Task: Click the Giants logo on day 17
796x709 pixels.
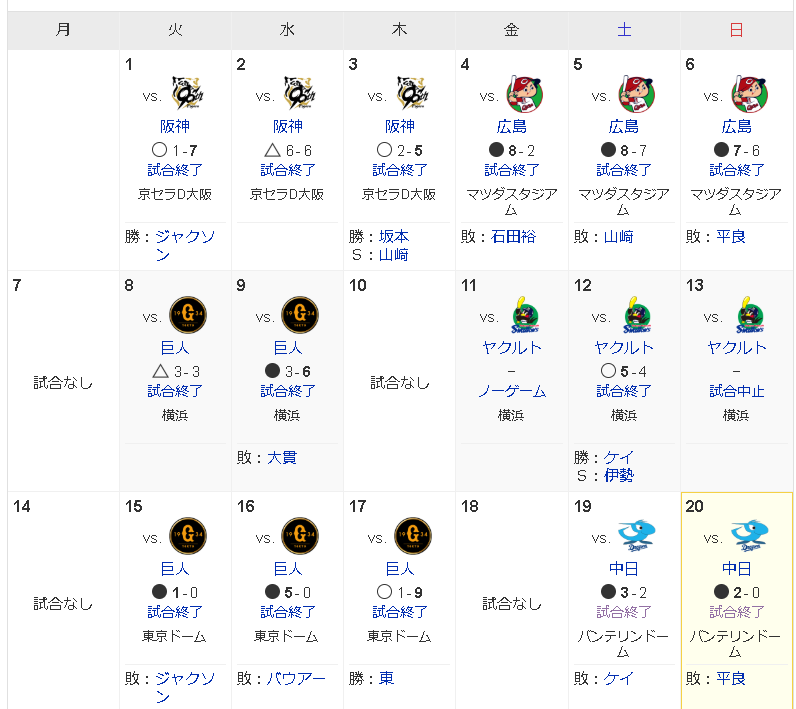Action: (413, 536)
